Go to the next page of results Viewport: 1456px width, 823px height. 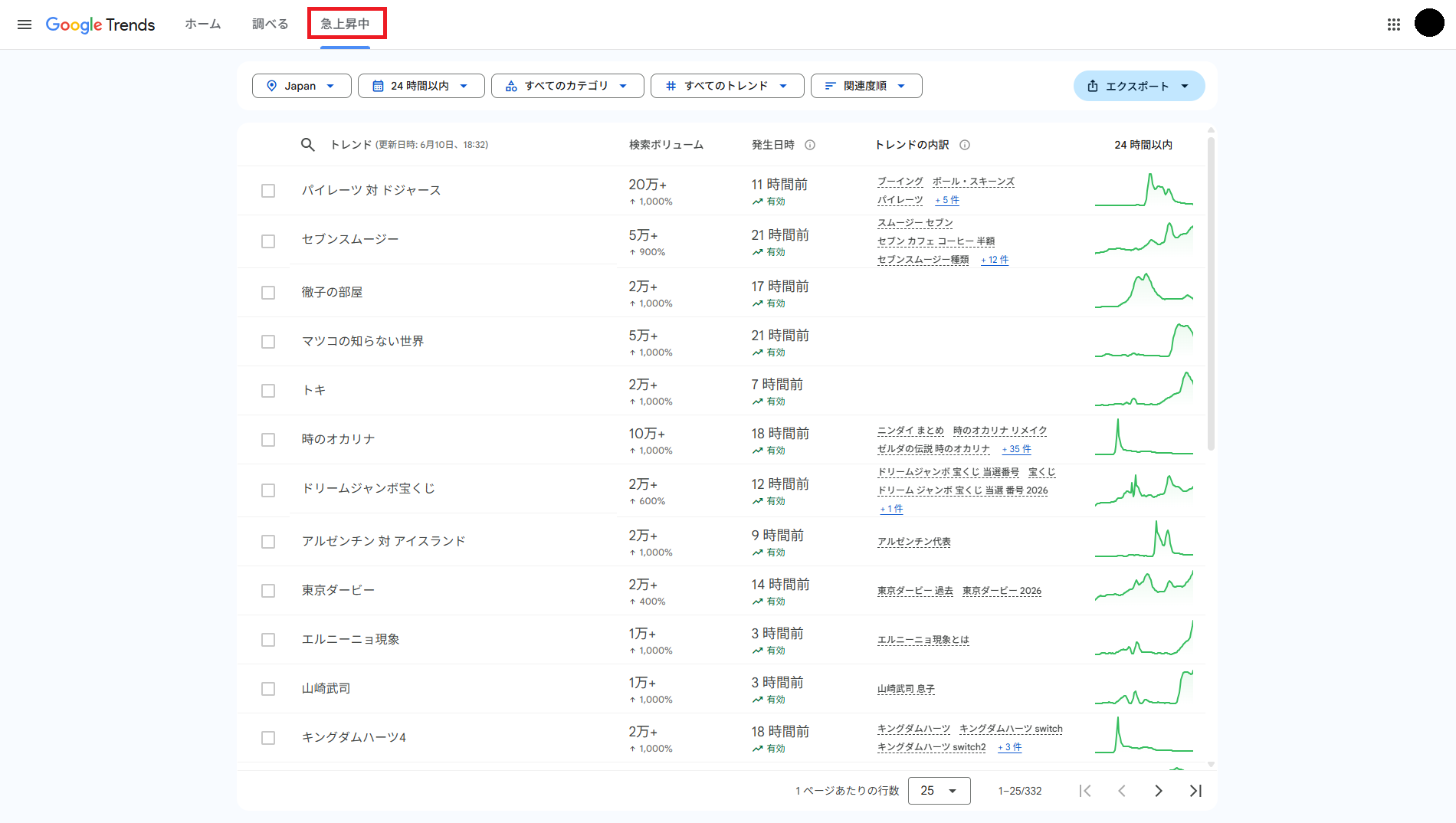point(1159,791)
